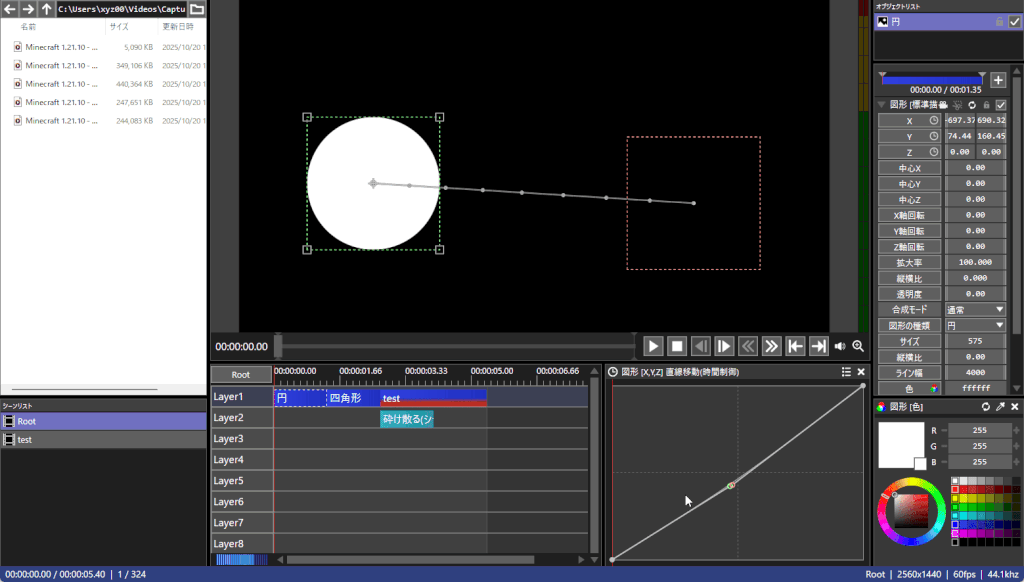Screen dimensions: 1024x582
Task: Select the 四角形 clip on Layer1
Action: pos(352,398)
